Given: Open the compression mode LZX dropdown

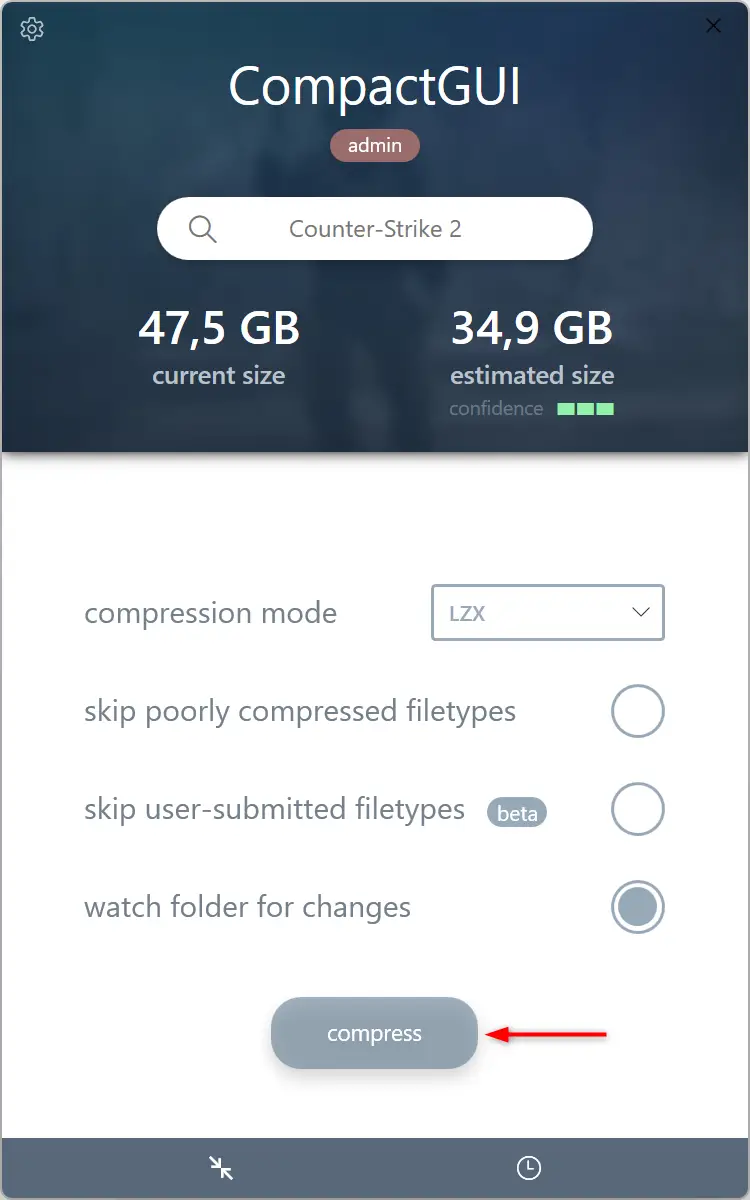Looking at the screenshot, I should 548,613.
